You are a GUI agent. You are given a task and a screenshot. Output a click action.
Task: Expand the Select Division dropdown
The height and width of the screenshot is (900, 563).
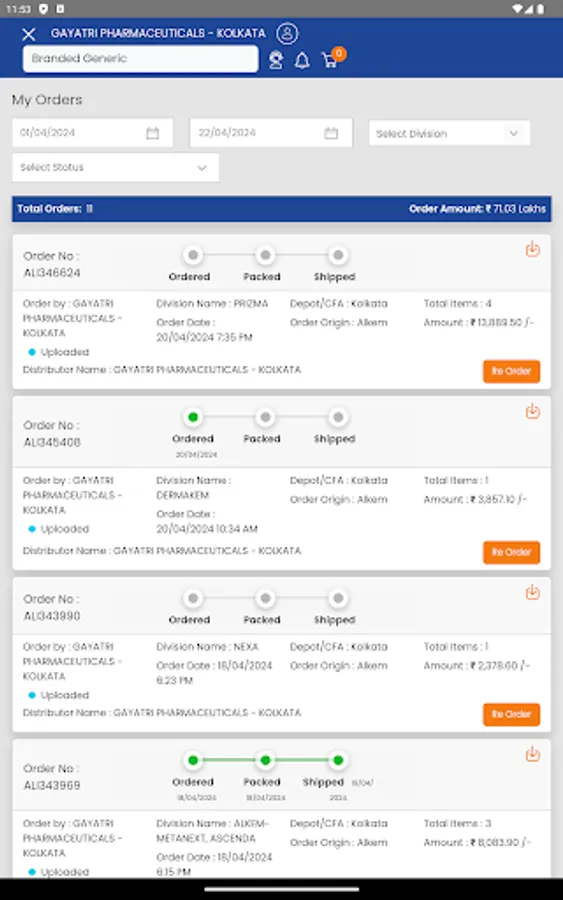point(449,133)
